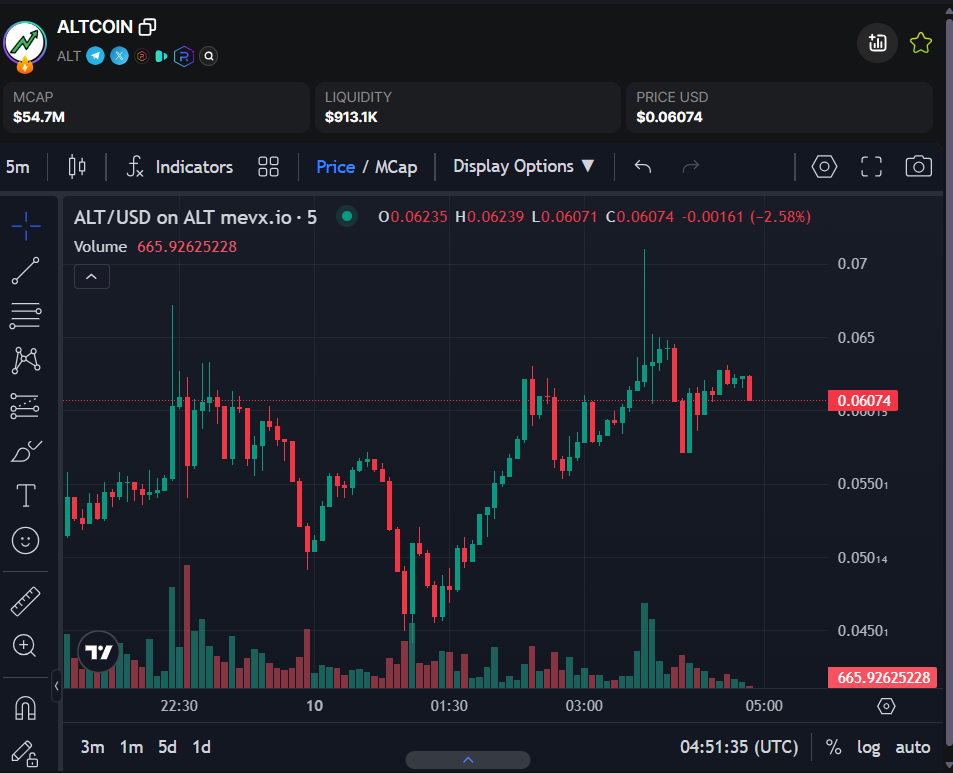Set time range to 5d
The height and width of the screenshot is (773, 953).
click(167, 747)
